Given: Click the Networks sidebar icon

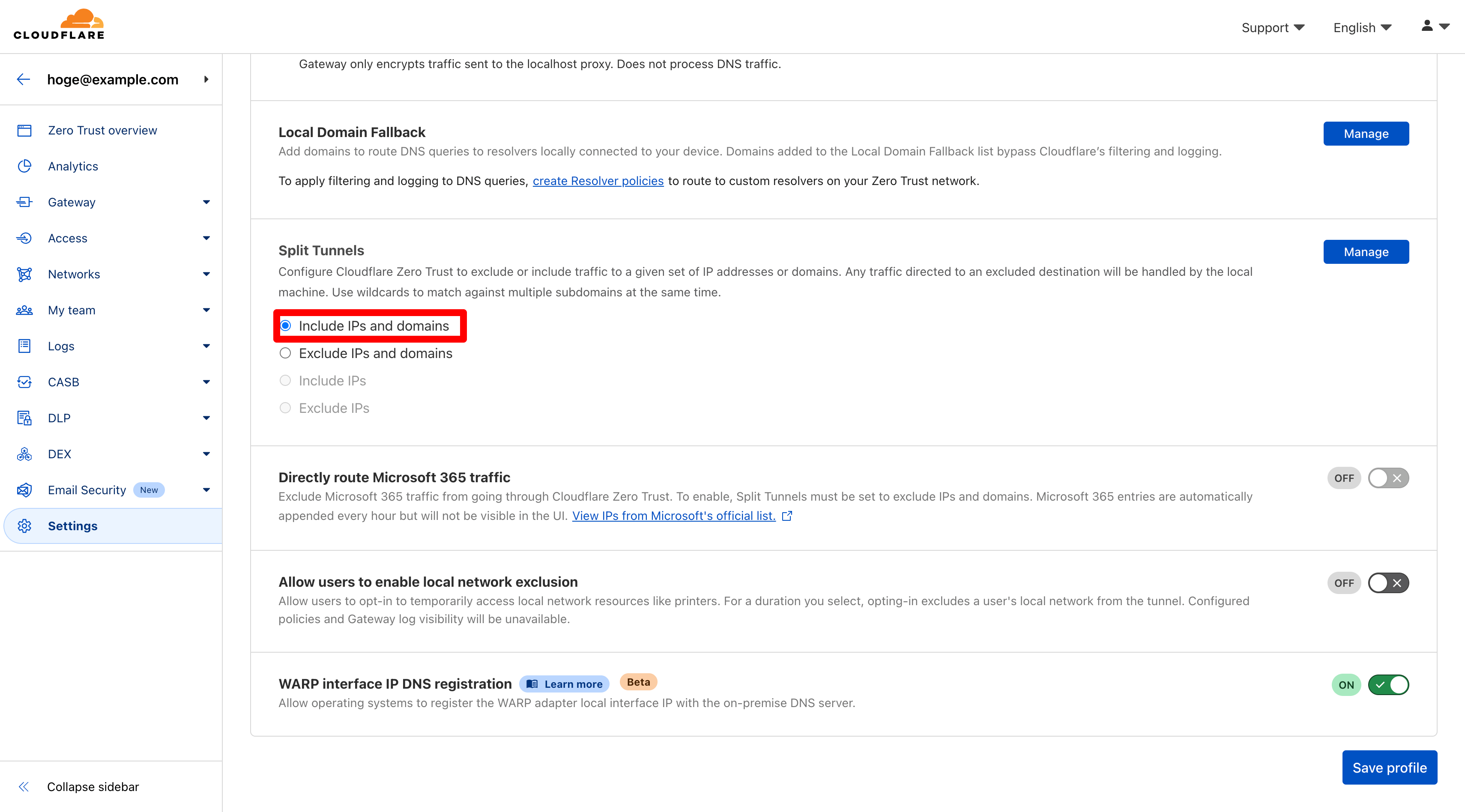Looking at the screenshot, I should pyautogui.click(x=24, y=274).
